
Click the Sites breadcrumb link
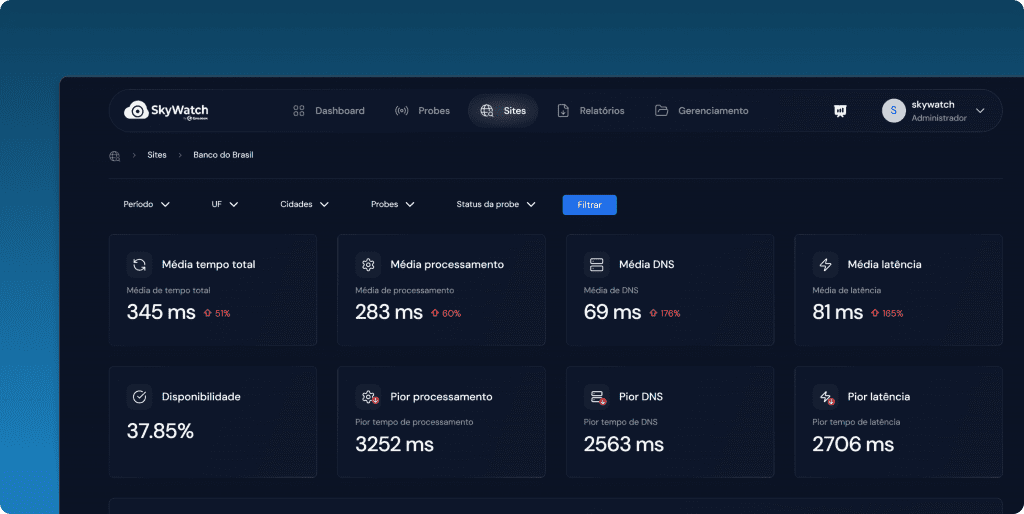157,155
